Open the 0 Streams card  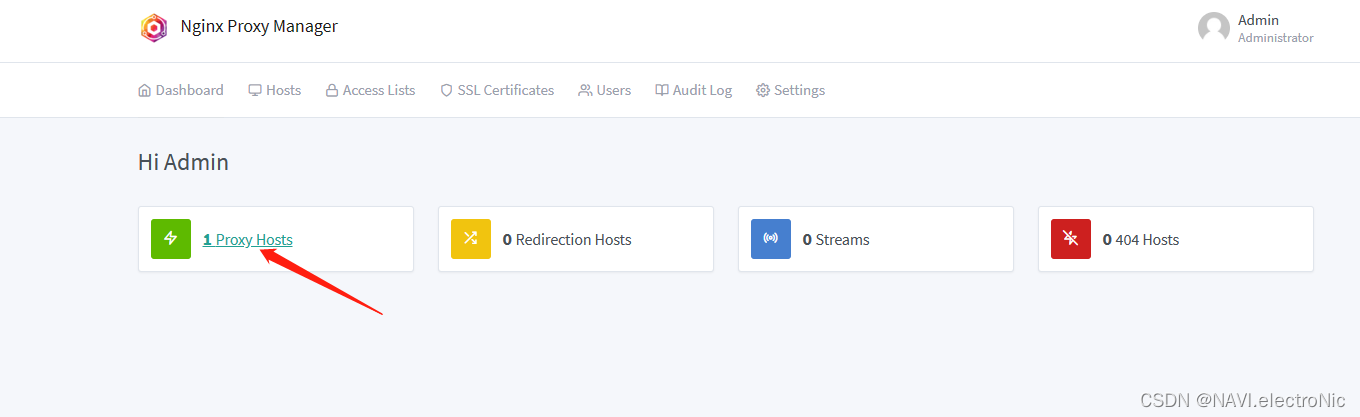tap(876, 239)
